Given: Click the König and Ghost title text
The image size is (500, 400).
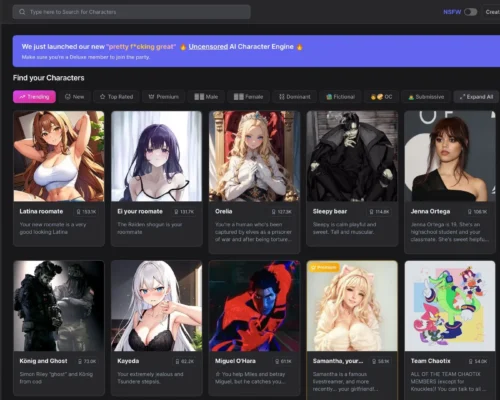Looking at the screenshot, I should 43,361.
